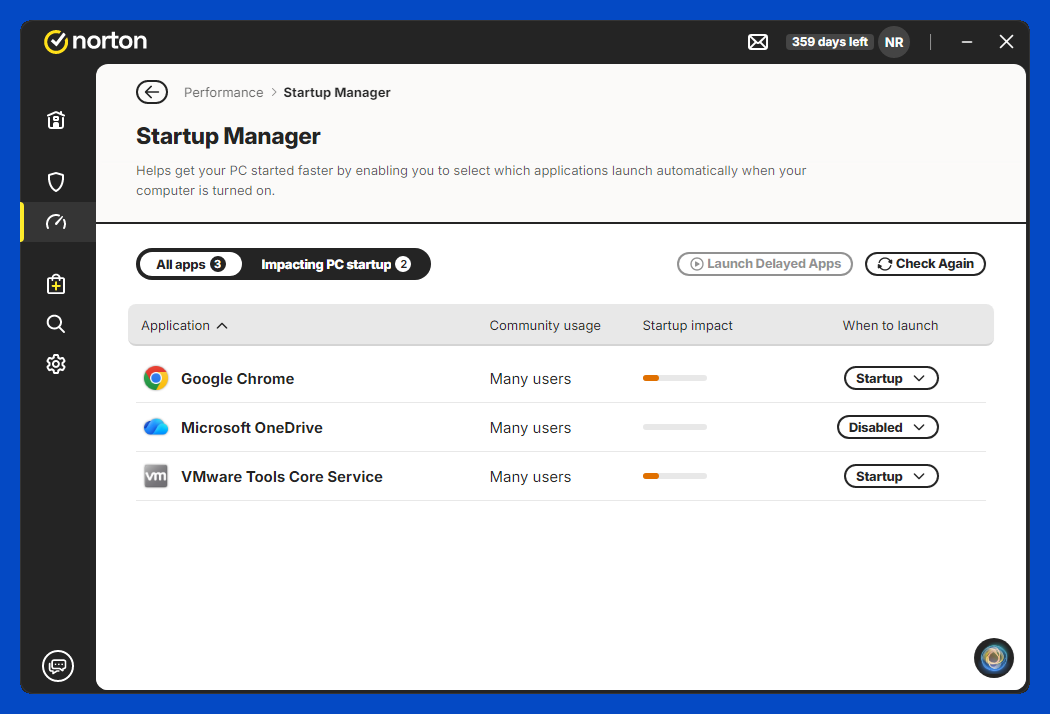The height and width of the screenshot is (714, 1050).
Task: Click the Startup impact column header
Action: coord(687,326)
